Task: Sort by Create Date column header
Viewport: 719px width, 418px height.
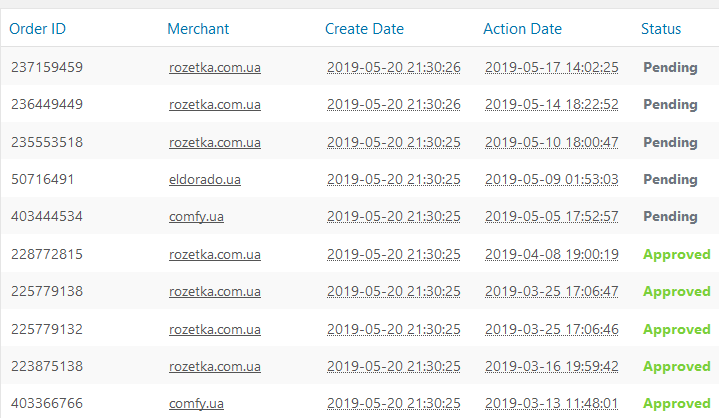Action: (x=365, y=29)
